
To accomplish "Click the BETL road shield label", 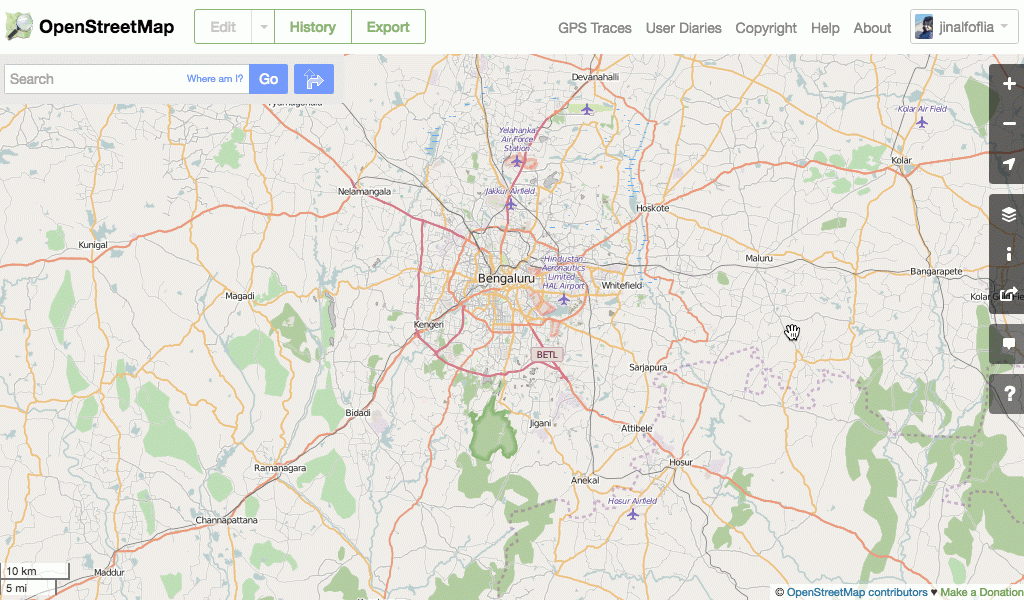I will point(547,355).
